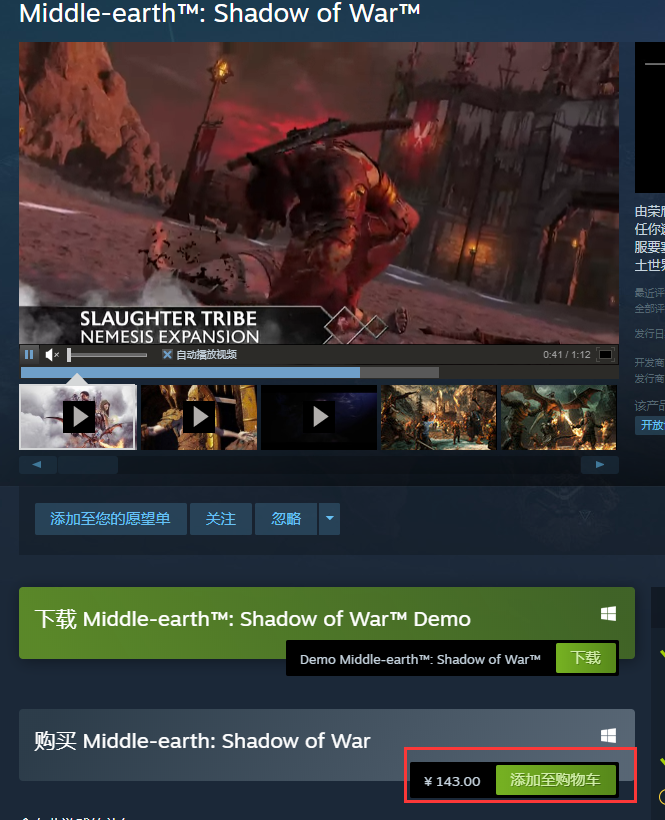Click the 忽略 ignore button
Viewport: 665px width, 820px height.
(x=286, y=519)
